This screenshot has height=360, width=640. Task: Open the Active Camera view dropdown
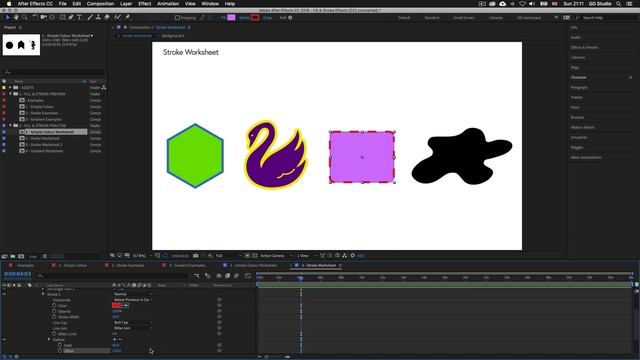pos(275,256)
